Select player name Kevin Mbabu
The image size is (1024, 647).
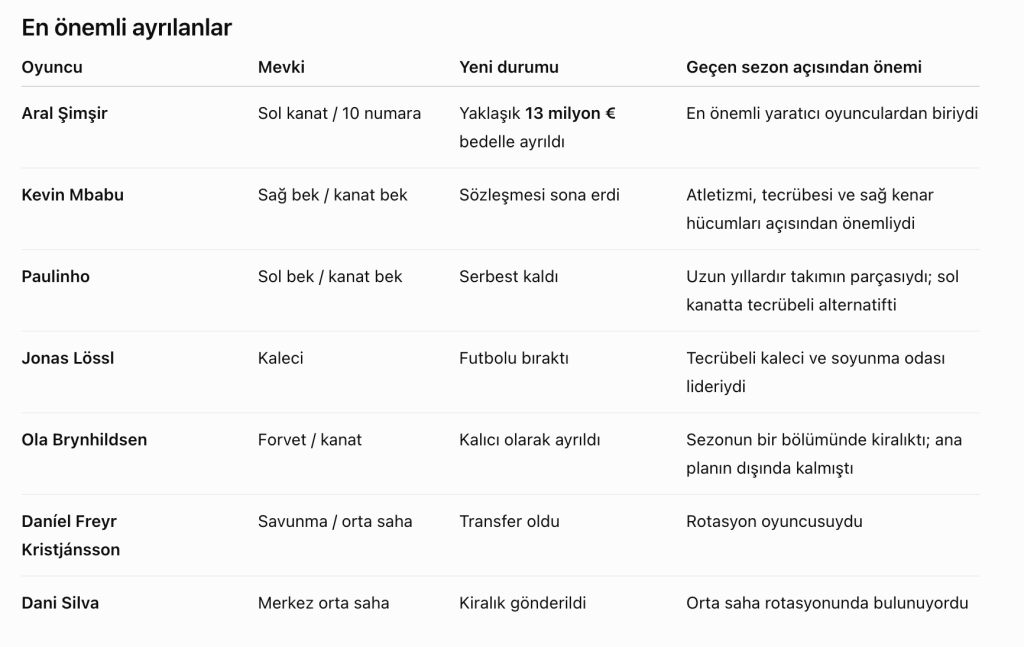click(72, 195)
